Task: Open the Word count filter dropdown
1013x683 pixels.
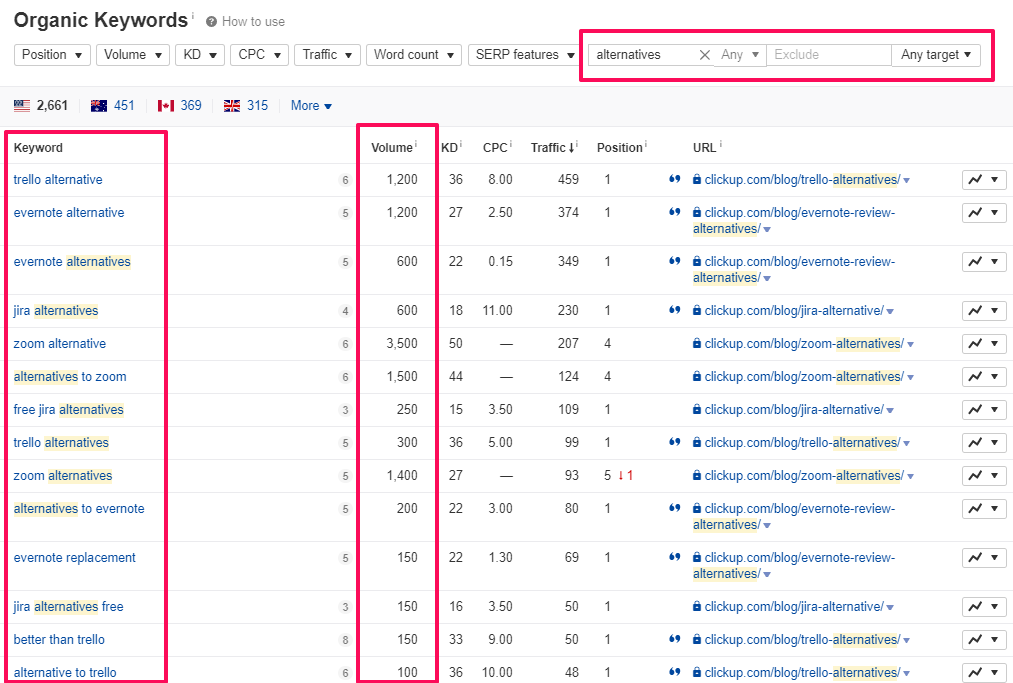Action: click(x=413, y=55)
